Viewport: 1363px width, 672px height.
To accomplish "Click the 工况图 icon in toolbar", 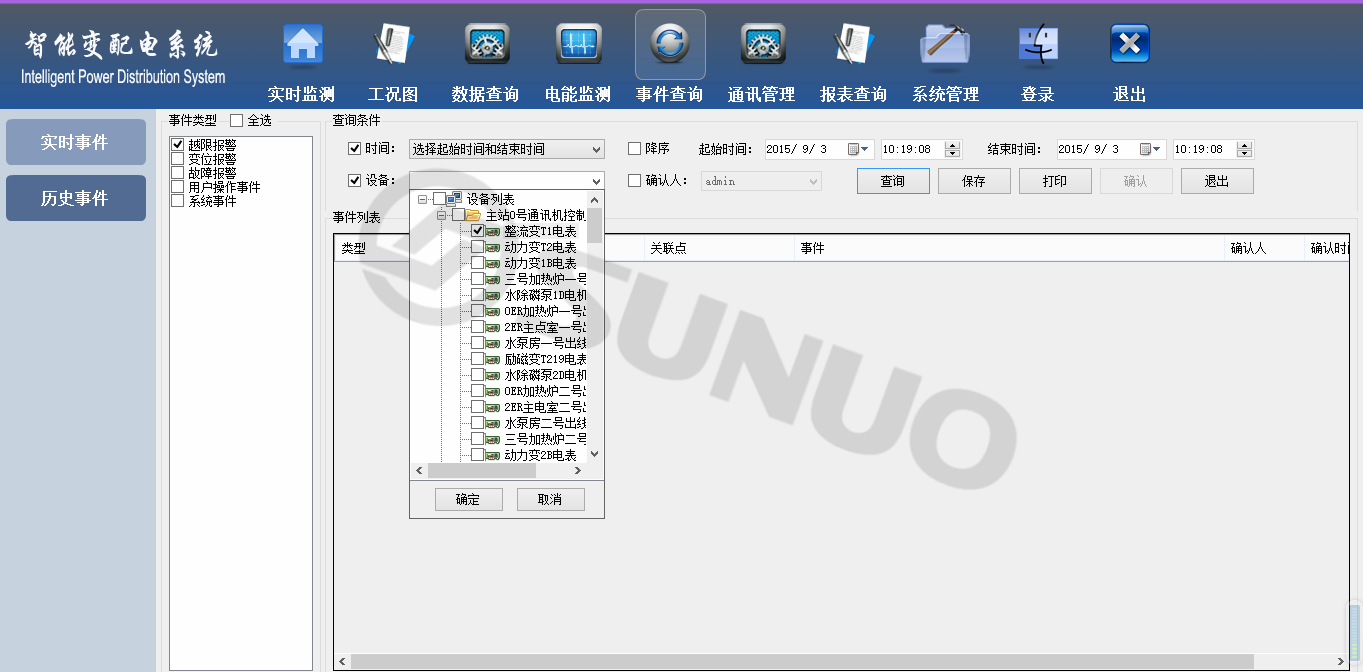I will pos(393,45).
